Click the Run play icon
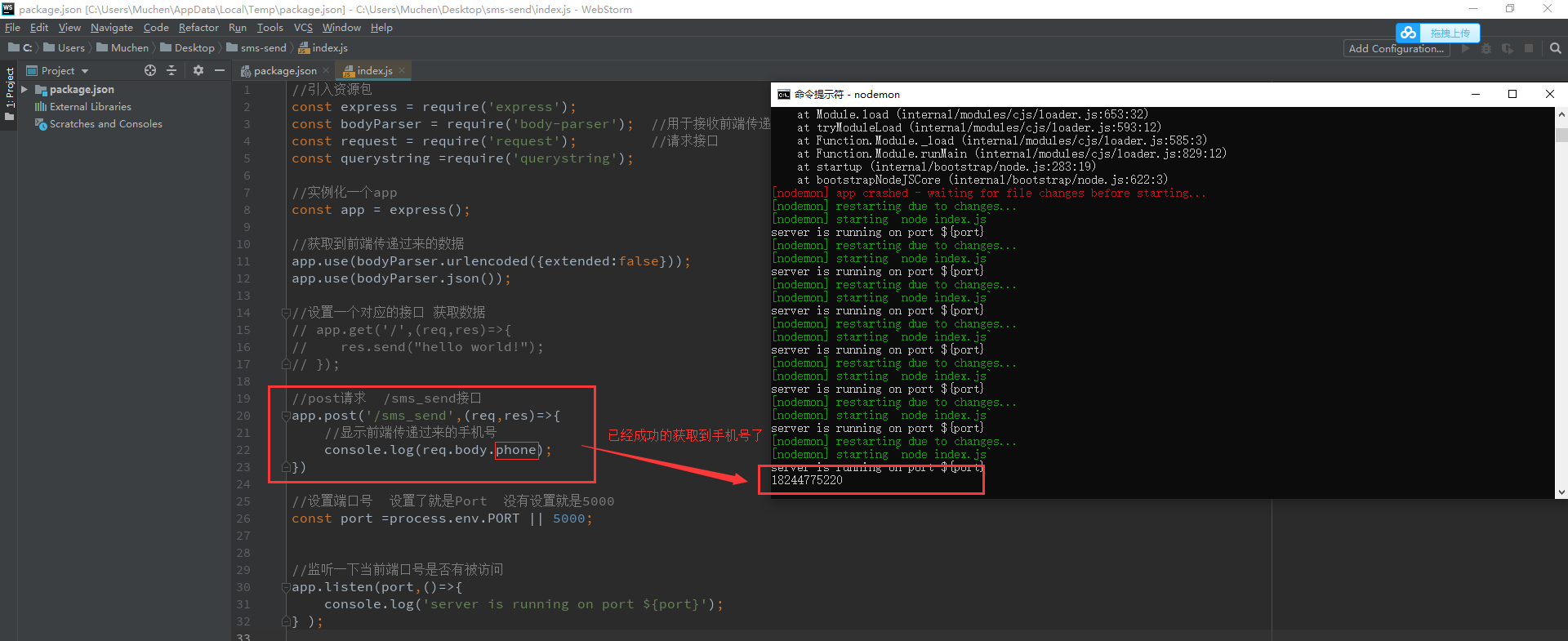1568x641 pixels. 1465,49
